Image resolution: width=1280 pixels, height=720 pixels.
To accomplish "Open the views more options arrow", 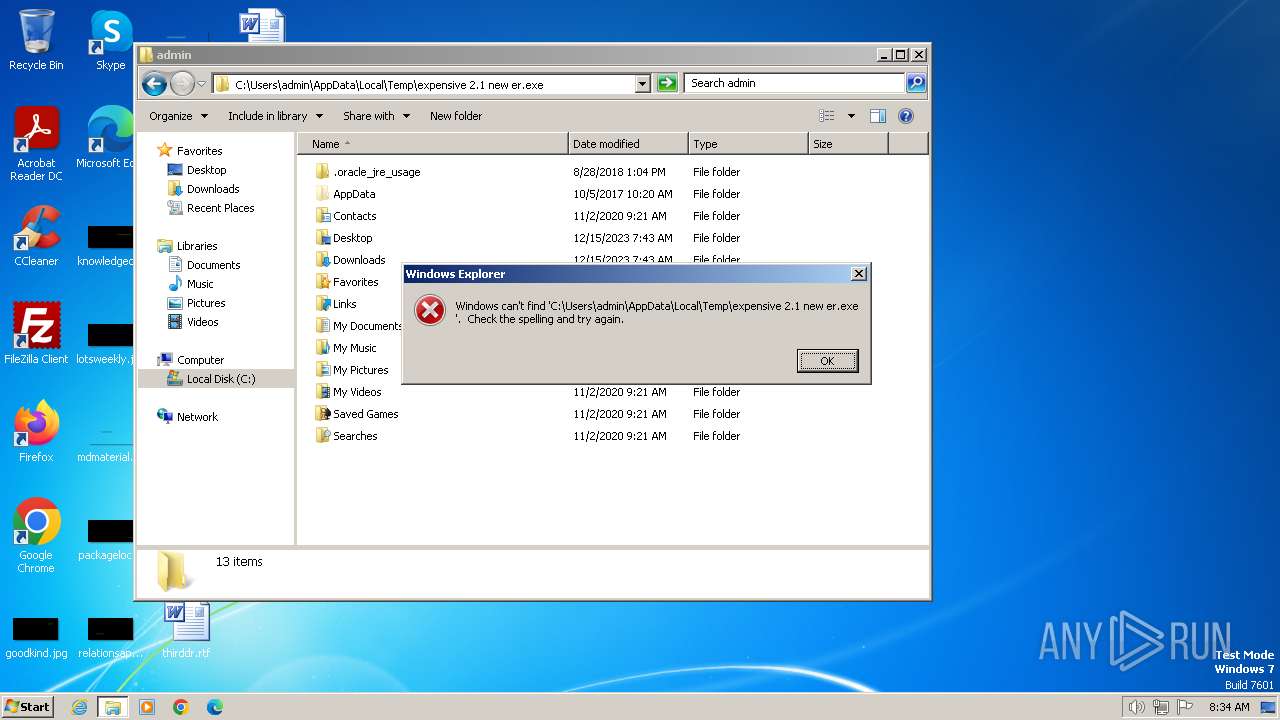I will [851, 116].
